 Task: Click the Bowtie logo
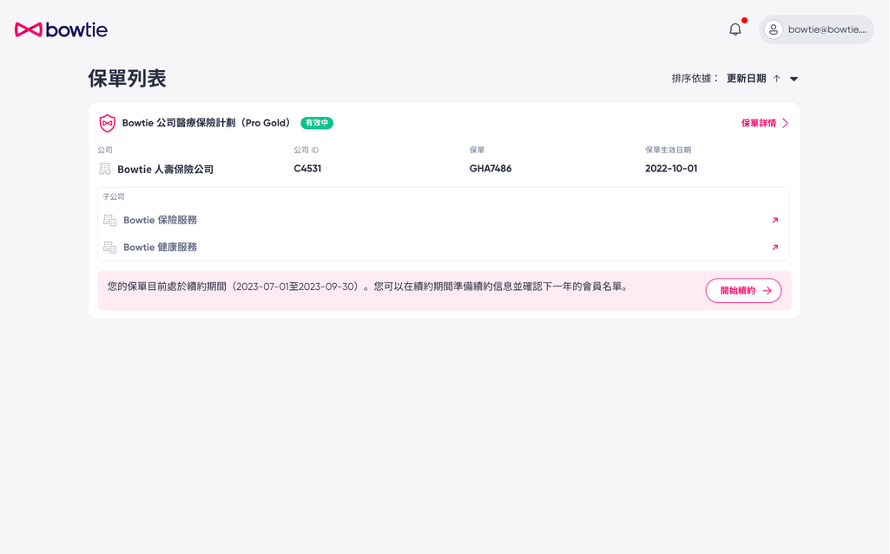click(x=61, y=30)
